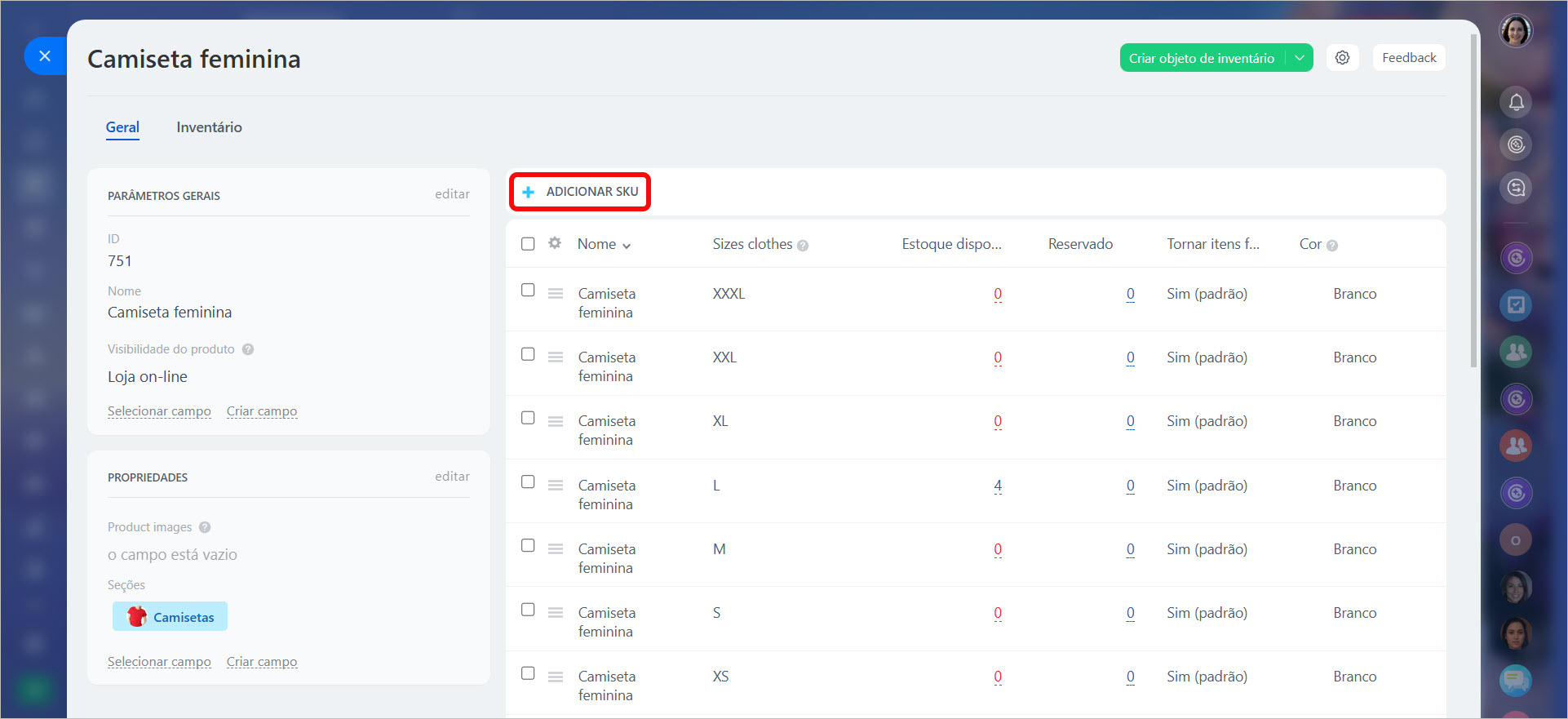Click the vertical scrollbar of the panel
The image size is (1568, 719).
[1473, 201]
